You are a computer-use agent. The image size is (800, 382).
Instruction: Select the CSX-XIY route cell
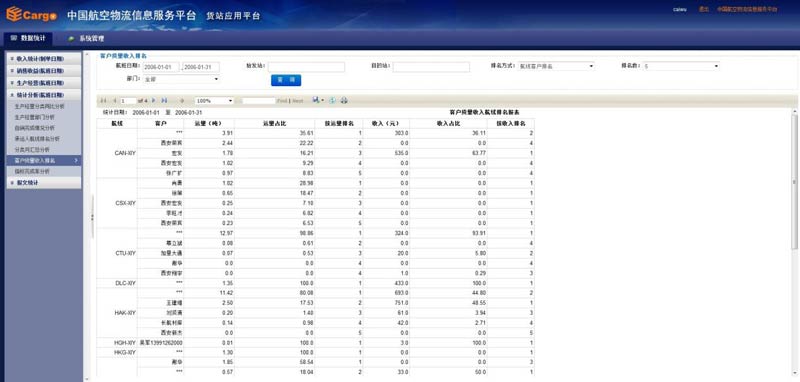pyautogui.click(x=117, y=203)
